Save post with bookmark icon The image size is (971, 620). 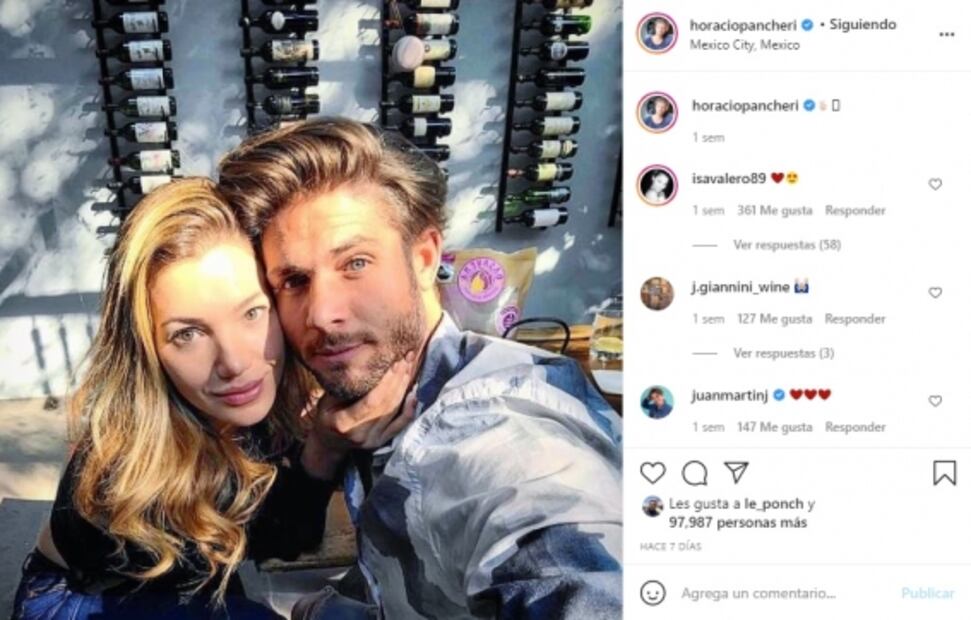point(944,473)
